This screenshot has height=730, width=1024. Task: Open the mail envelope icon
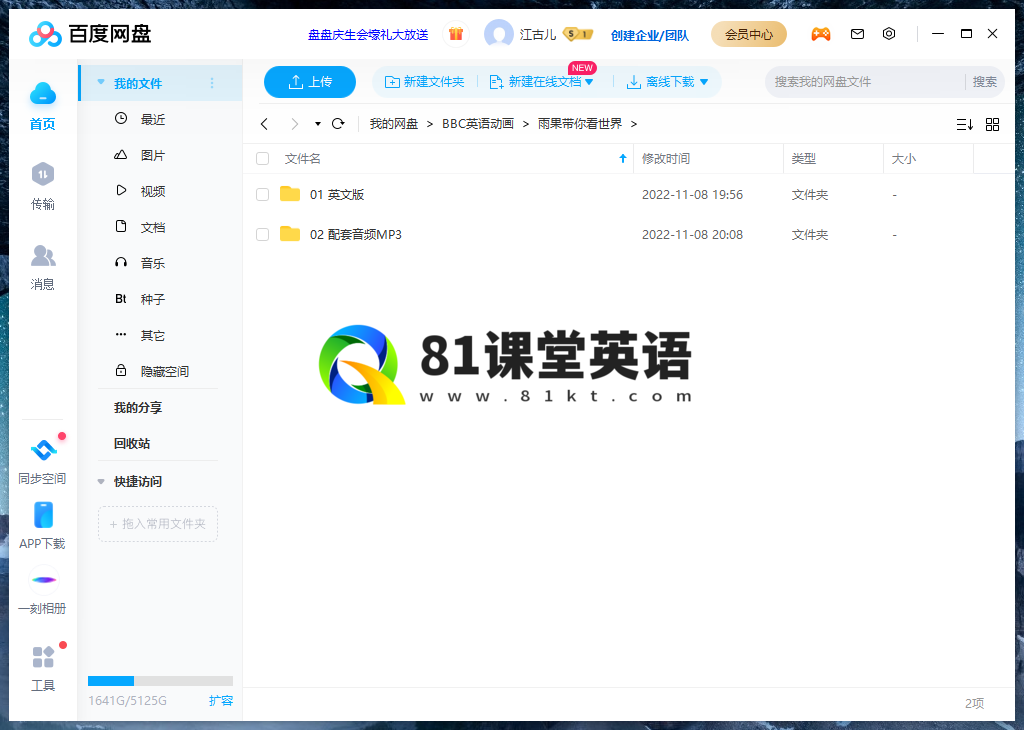tap(857, 34)
